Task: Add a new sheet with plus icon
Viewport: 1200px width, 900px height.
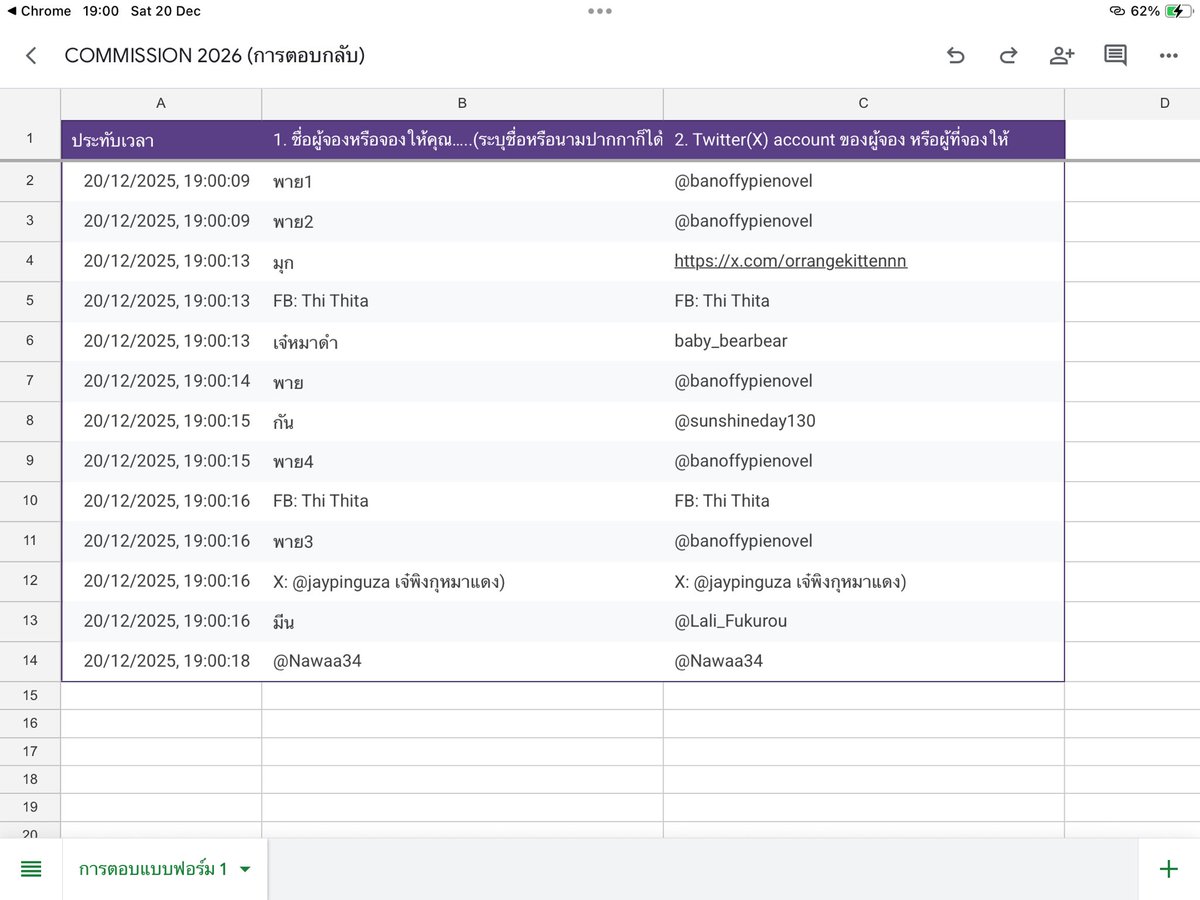Action: pos(1168,869)
